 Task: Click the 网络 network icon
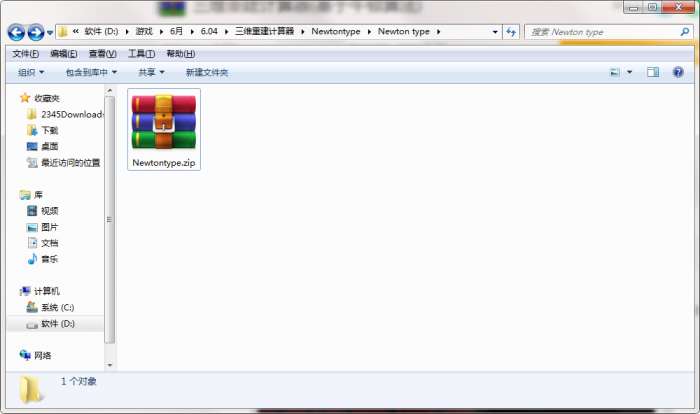25,355
